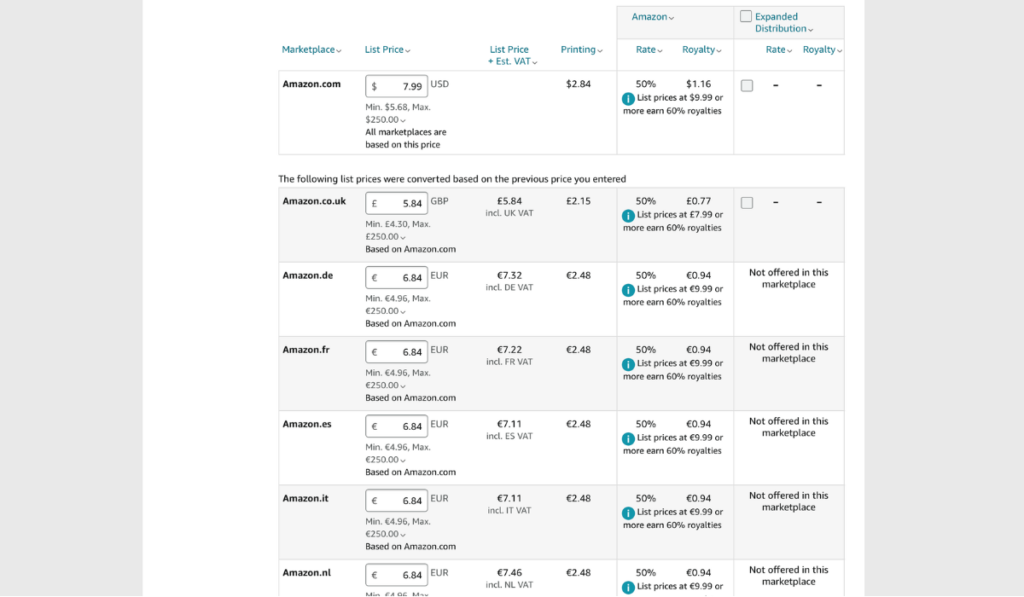Click the Amazon.nl EUR price field
The width and height of the screenshot is (1024, 597).
(x=396, y=575)
